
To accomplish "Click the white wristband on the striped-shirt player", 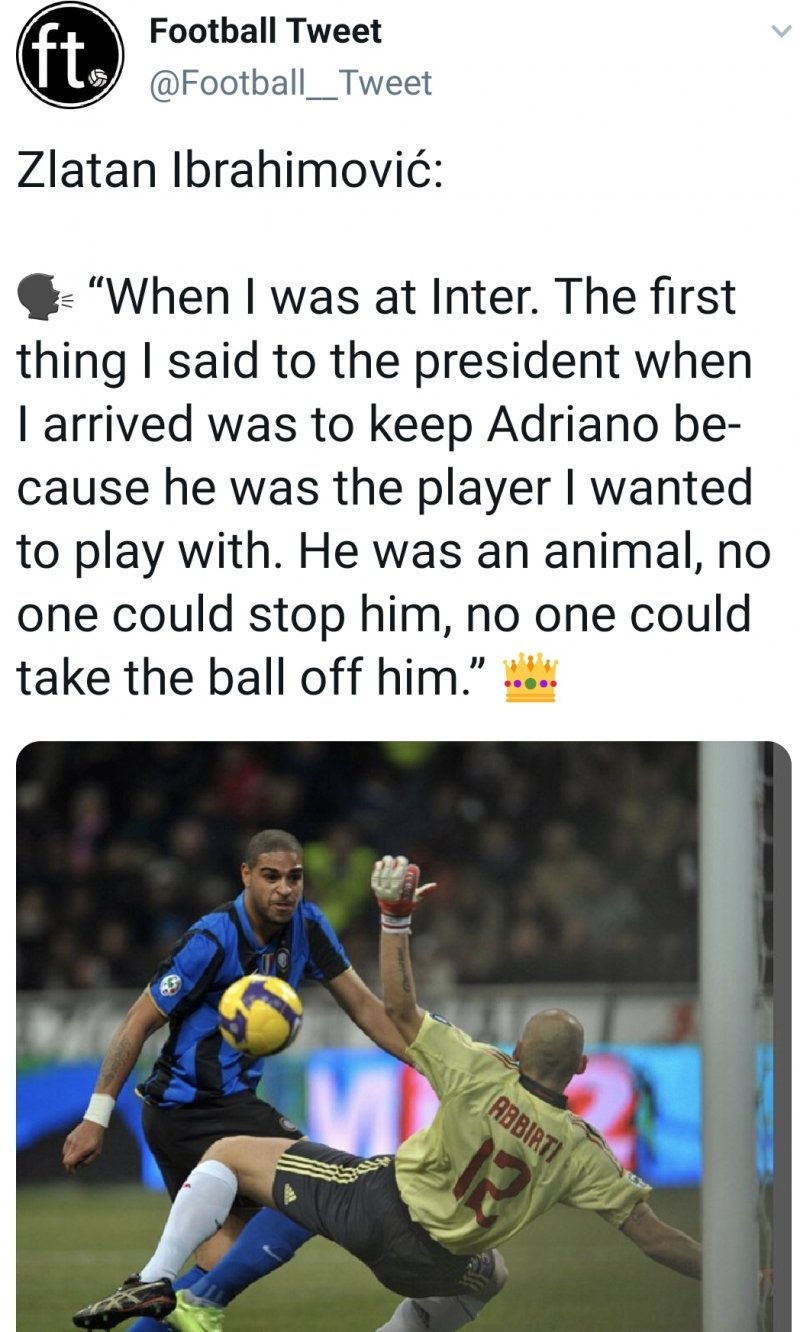I will tap(99, 1110).
